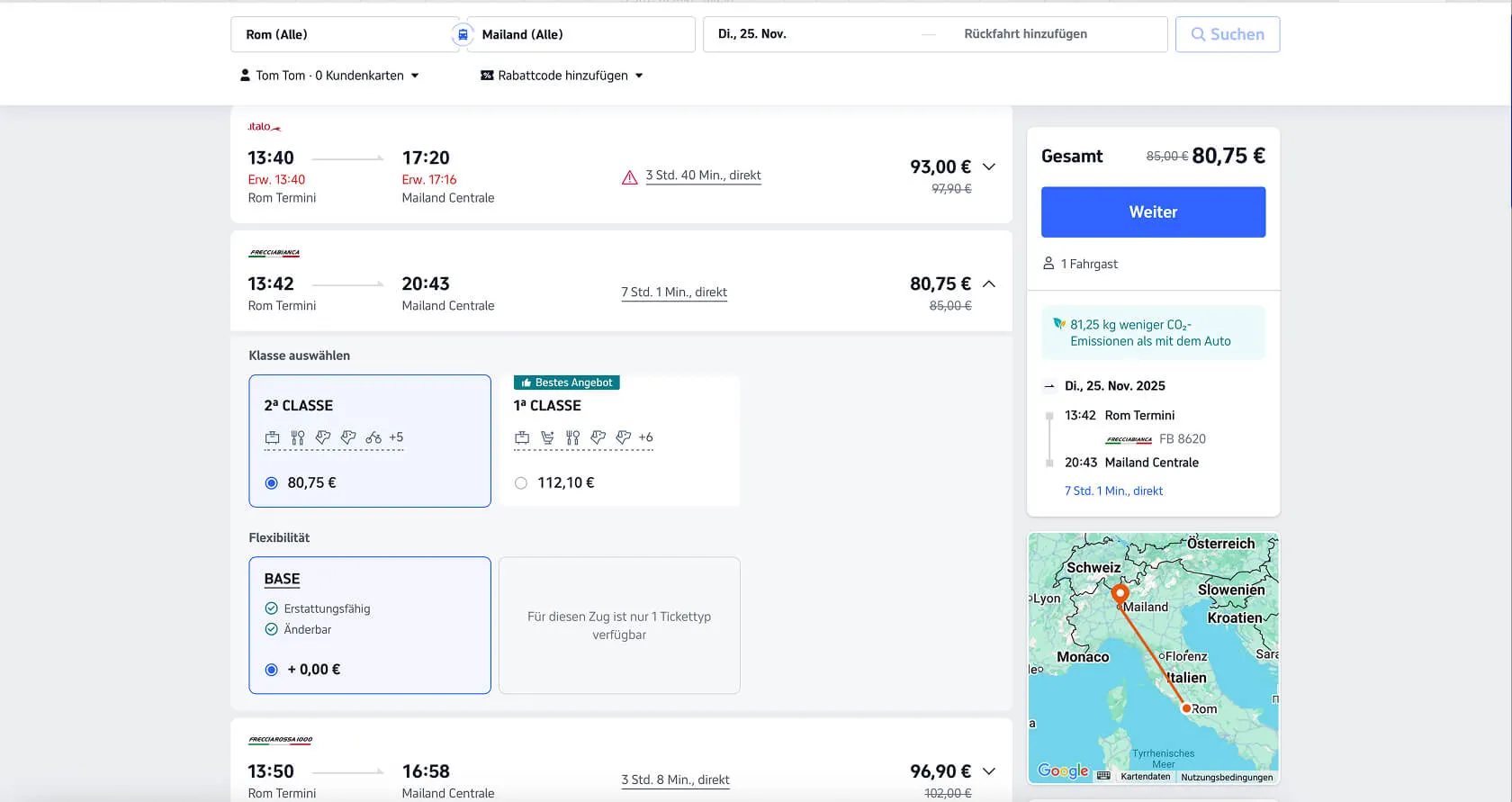
Task: Open the 7 Std. 1 Min., direkt link in trip row
Action: (674, 293)
